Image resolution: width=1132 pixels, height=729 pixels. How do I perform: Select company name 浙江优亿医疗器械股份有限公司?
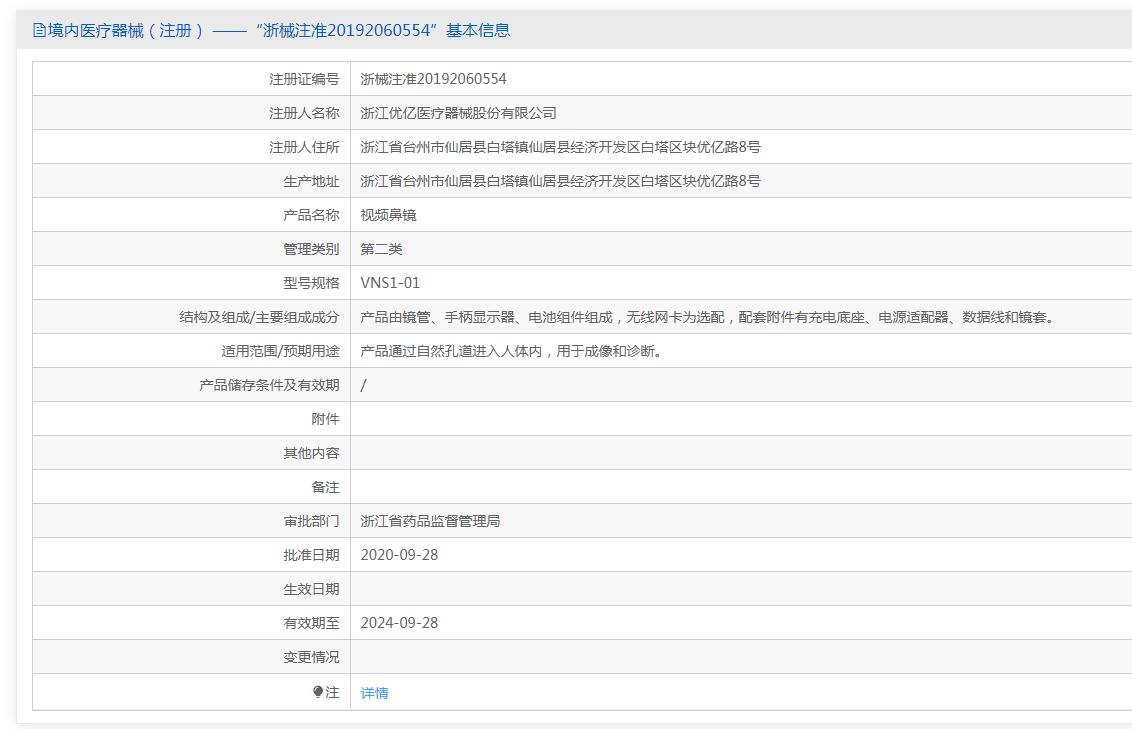(x=458, y=113)
